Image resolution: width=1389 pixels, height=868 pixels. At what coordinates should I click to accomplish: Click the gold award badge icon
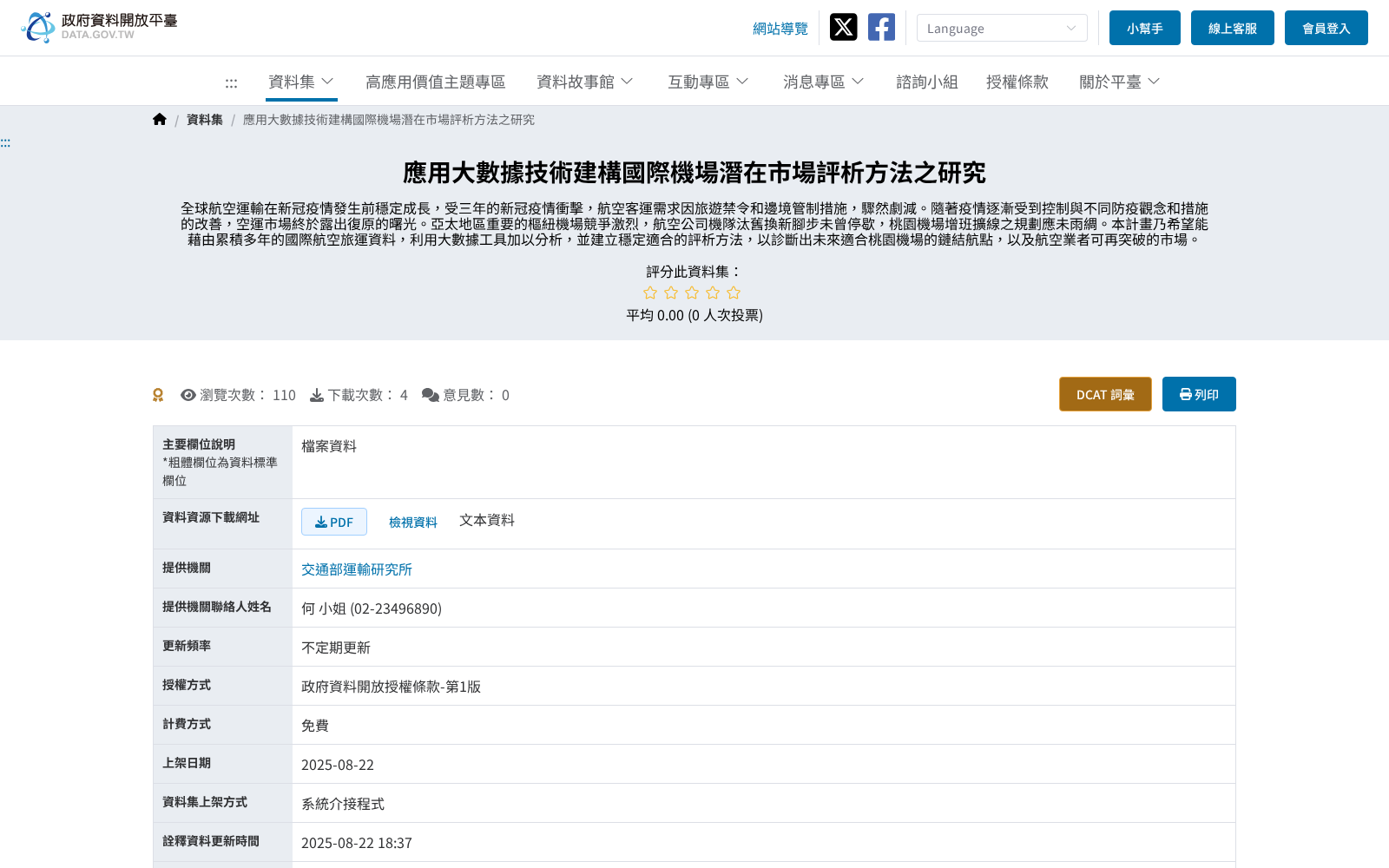[x=158, y=395]
